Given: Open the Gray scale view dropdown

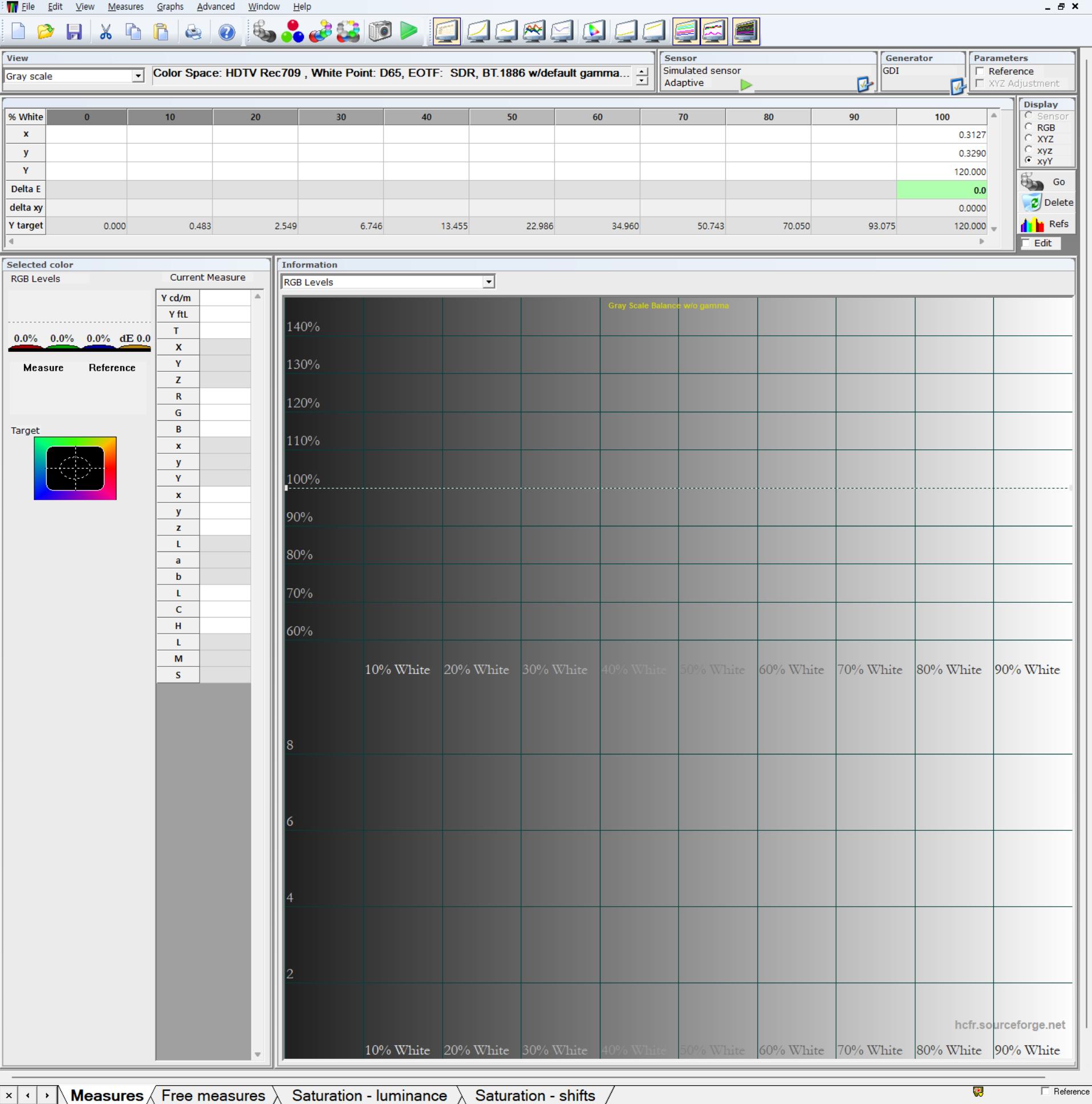Looking at the screenshot, I should 138,76.
